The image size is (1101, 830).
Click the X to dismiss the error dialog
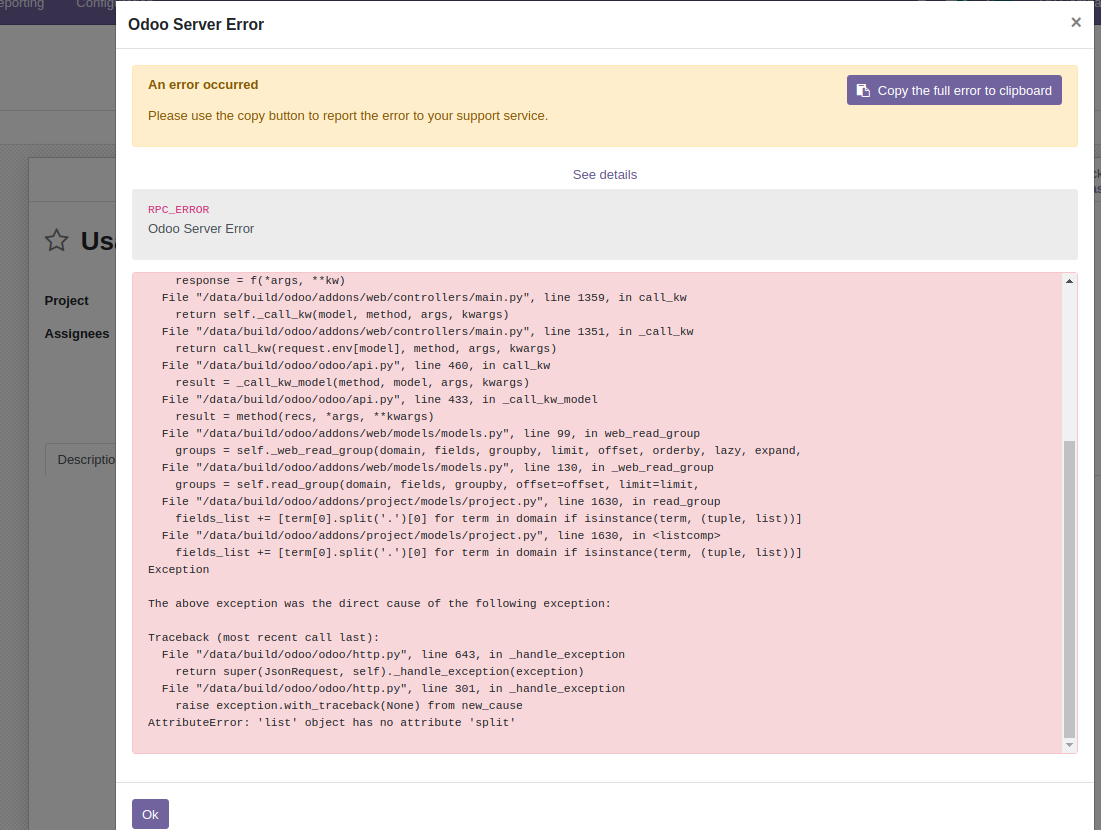tap(1076, 21)
